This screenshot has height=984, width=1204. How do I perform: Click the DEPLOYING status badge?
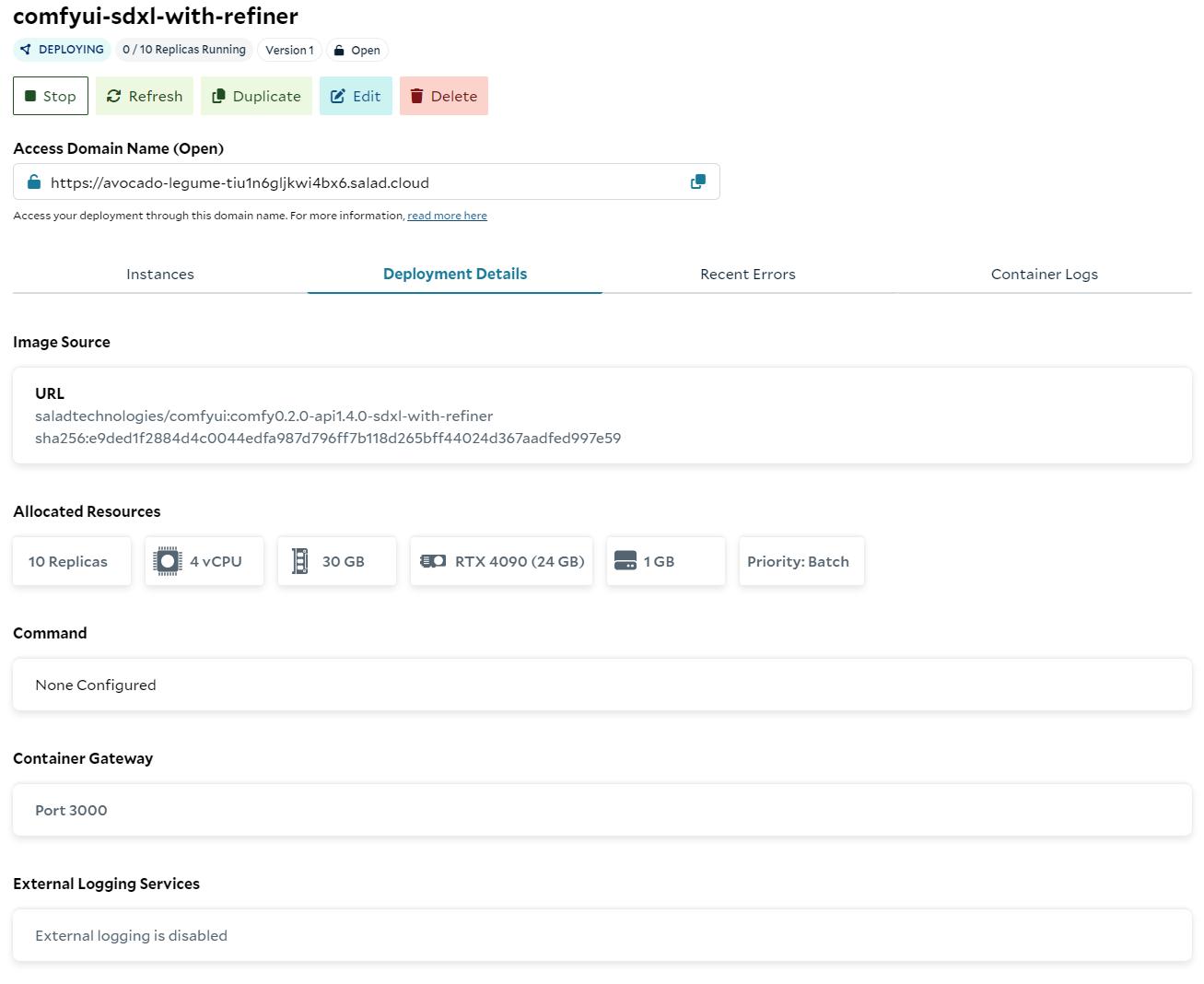[x=62, y=50]
